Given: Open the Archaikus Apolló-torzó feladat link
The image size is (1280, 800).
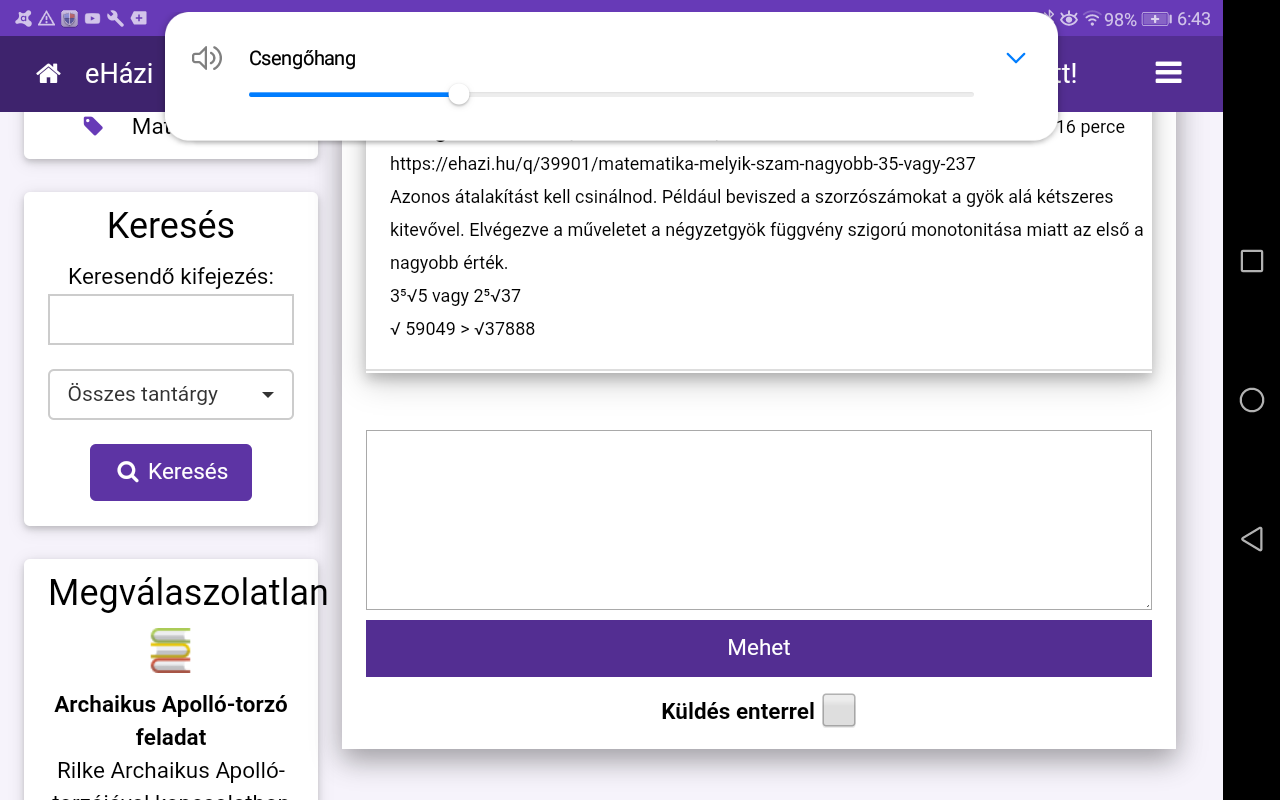Looking at the screenshot, I should click(171, 720).
